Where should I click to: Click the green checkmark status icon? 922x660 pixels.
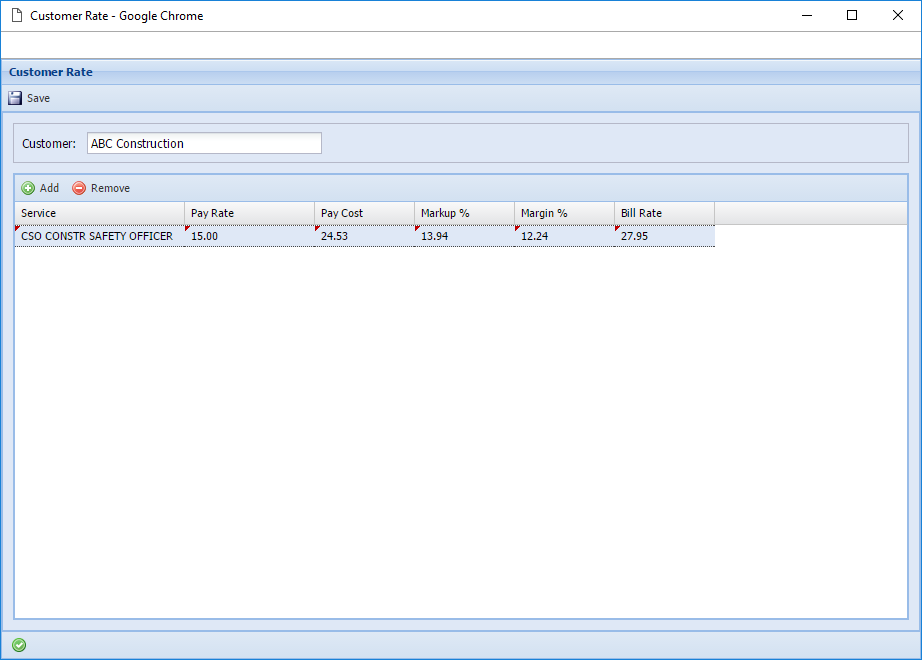click(19, 645)
